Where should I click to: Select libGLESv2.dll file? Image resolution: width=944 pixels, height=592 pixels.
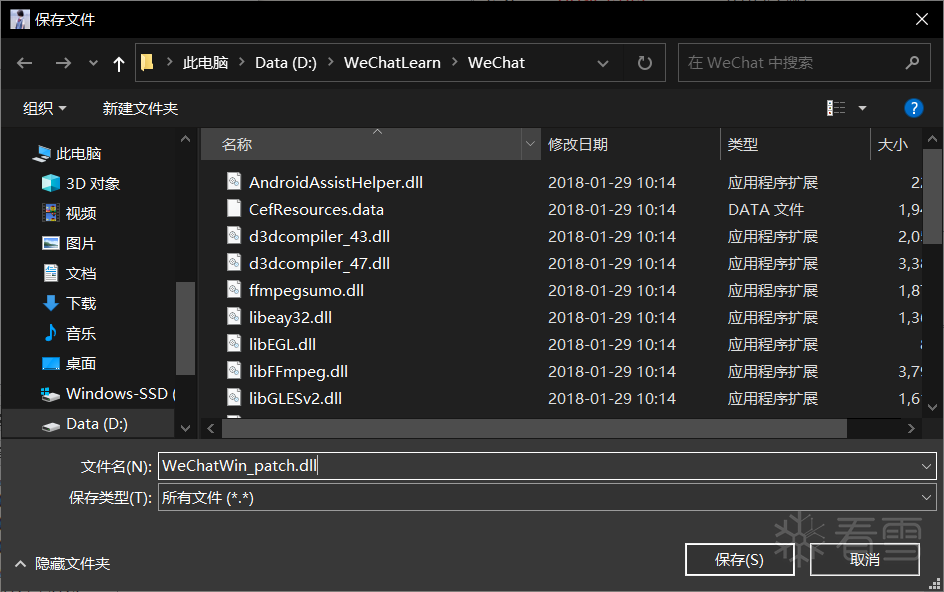point(295,399)
